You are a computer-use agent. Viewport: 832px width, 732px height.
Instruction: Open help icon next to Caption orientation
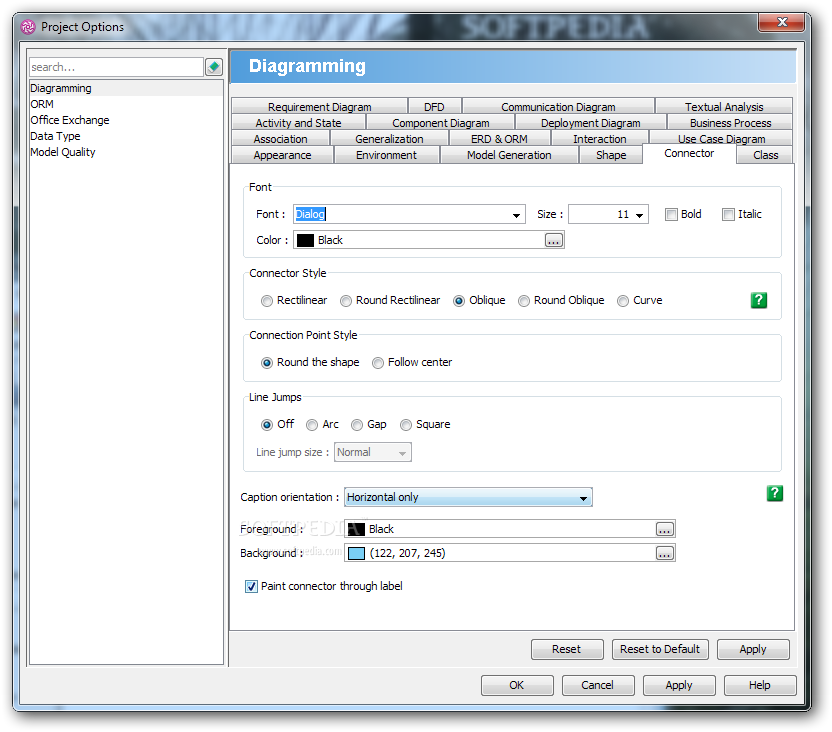click(775, 493)
